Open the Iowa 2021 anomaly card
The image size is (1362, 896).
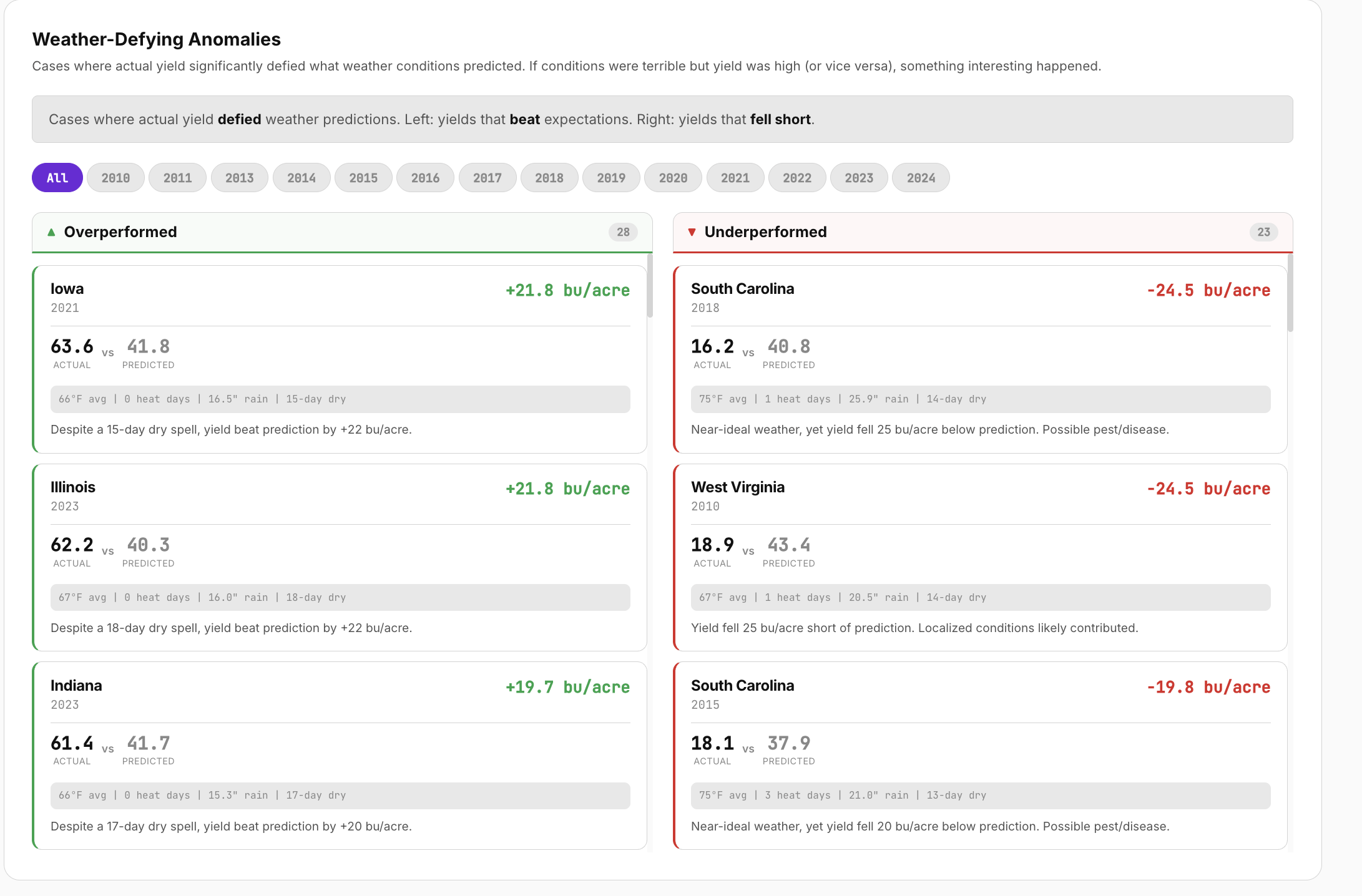coord(340,359)
